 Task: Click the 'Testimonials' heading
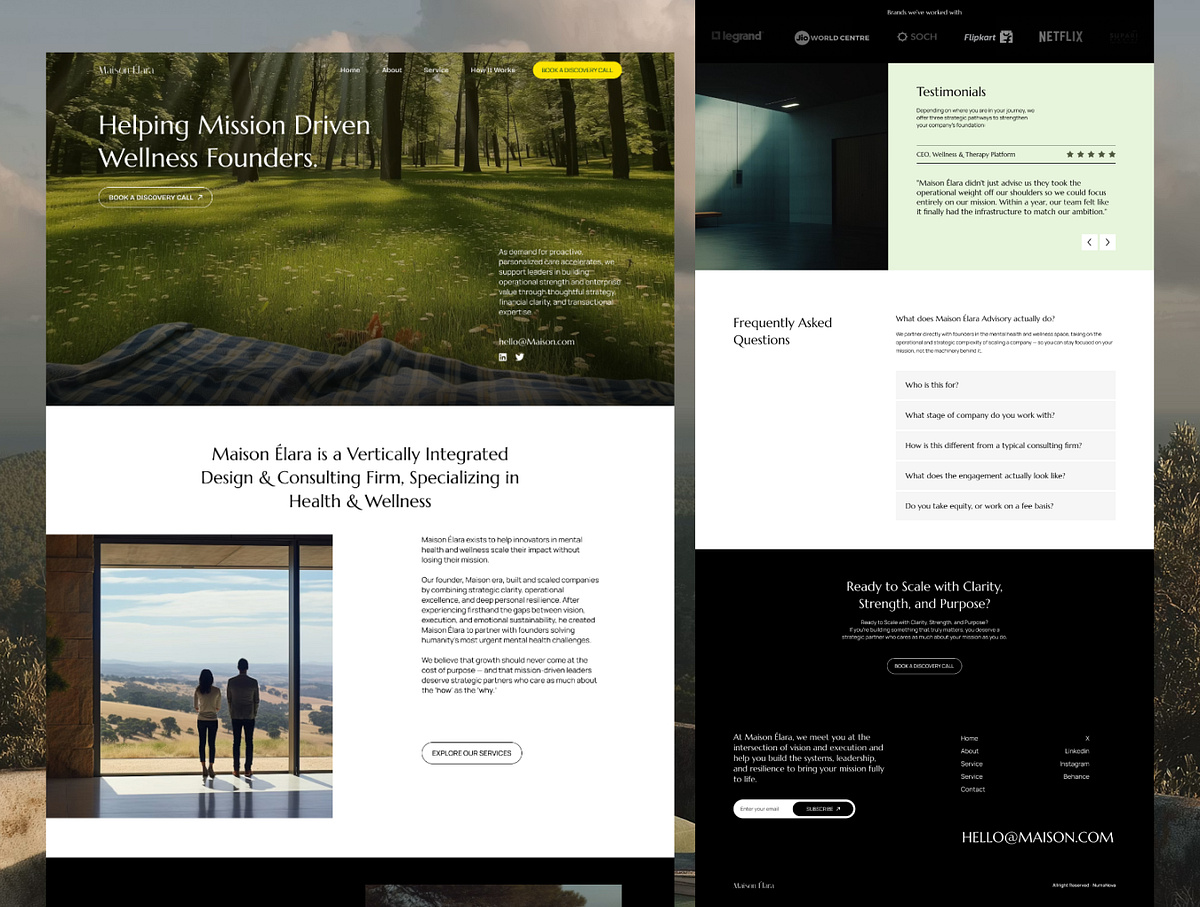pyautogui.click(x=951, y=92)
